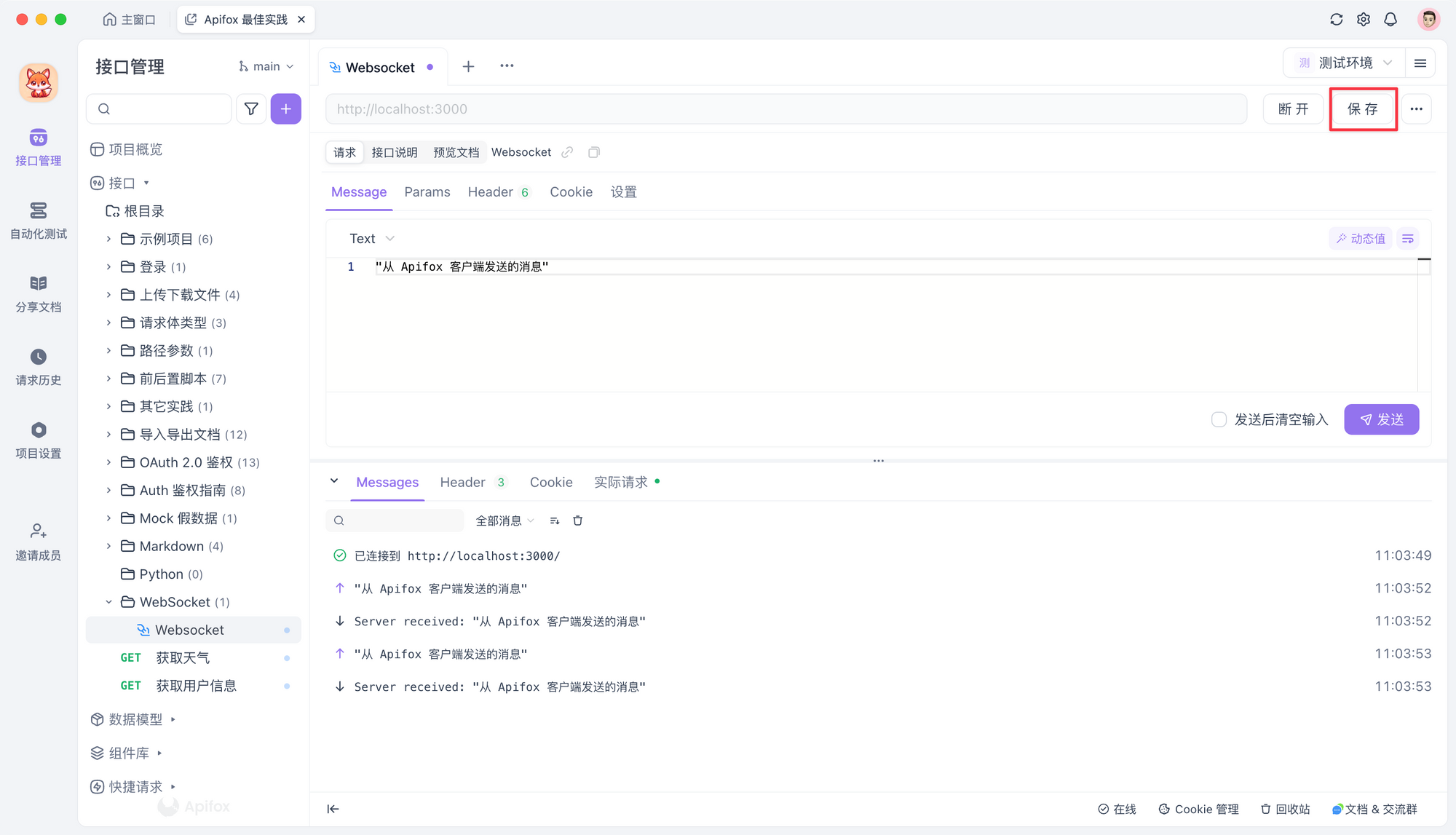Open 分享文档 from left sidebar
The height and width of the screenshot is (835, 1456).
point(38,293)
